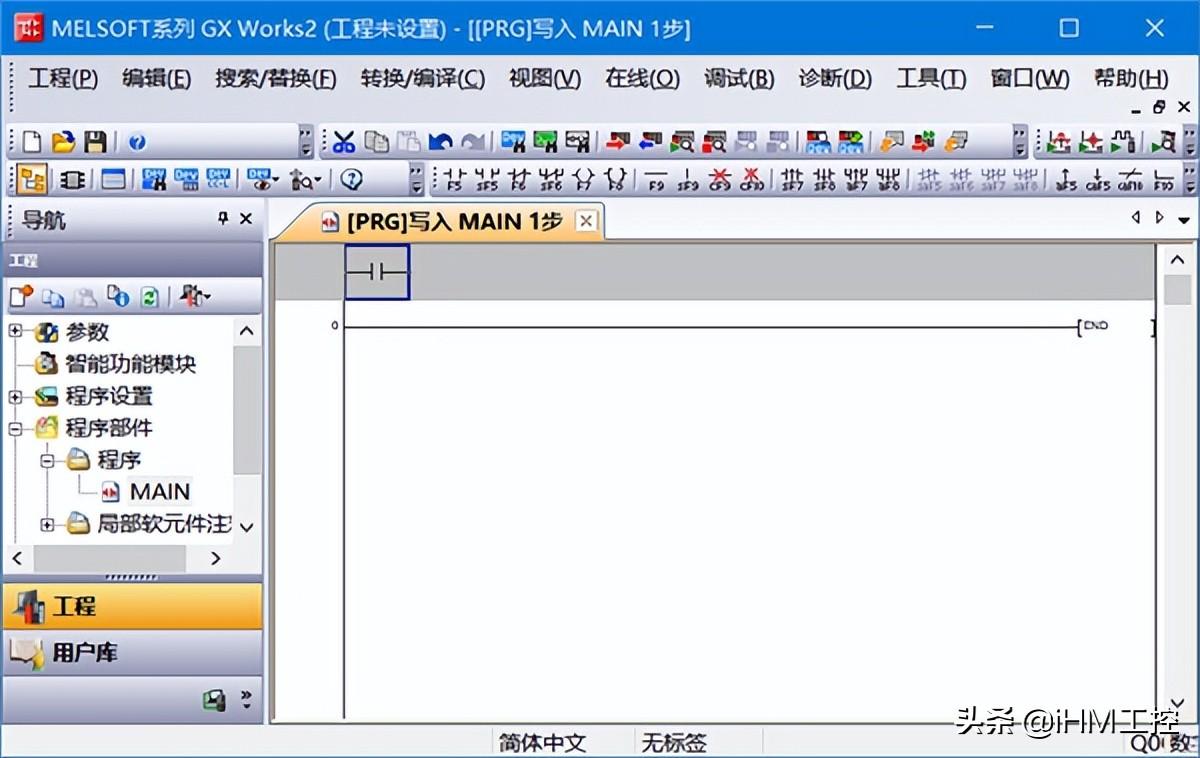
Task: Click the Undo arrow icon
Action: click(440, 142)
